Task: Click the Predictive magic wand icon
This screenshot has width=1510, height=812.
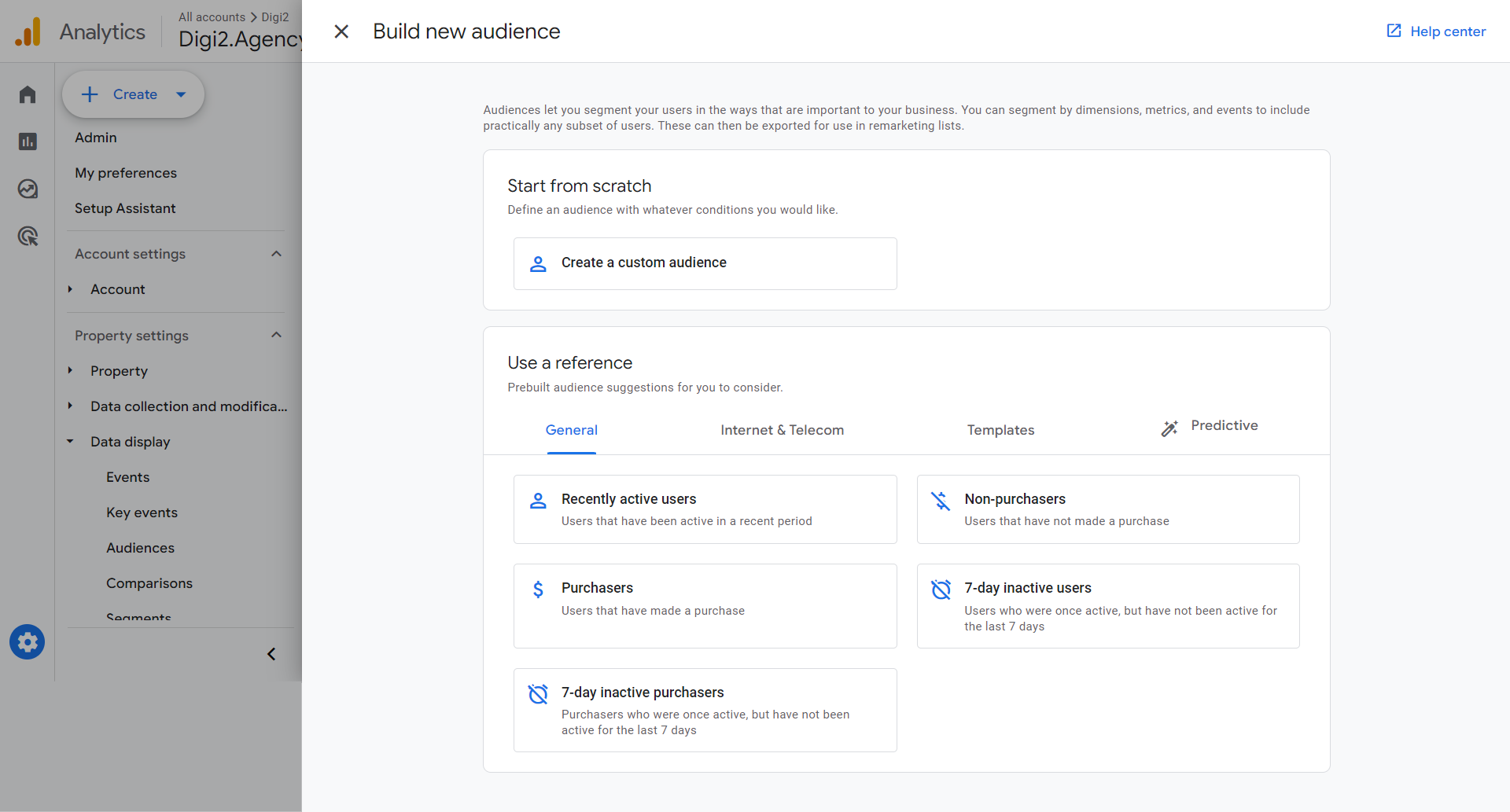Action: click(x=1169, y=428)
